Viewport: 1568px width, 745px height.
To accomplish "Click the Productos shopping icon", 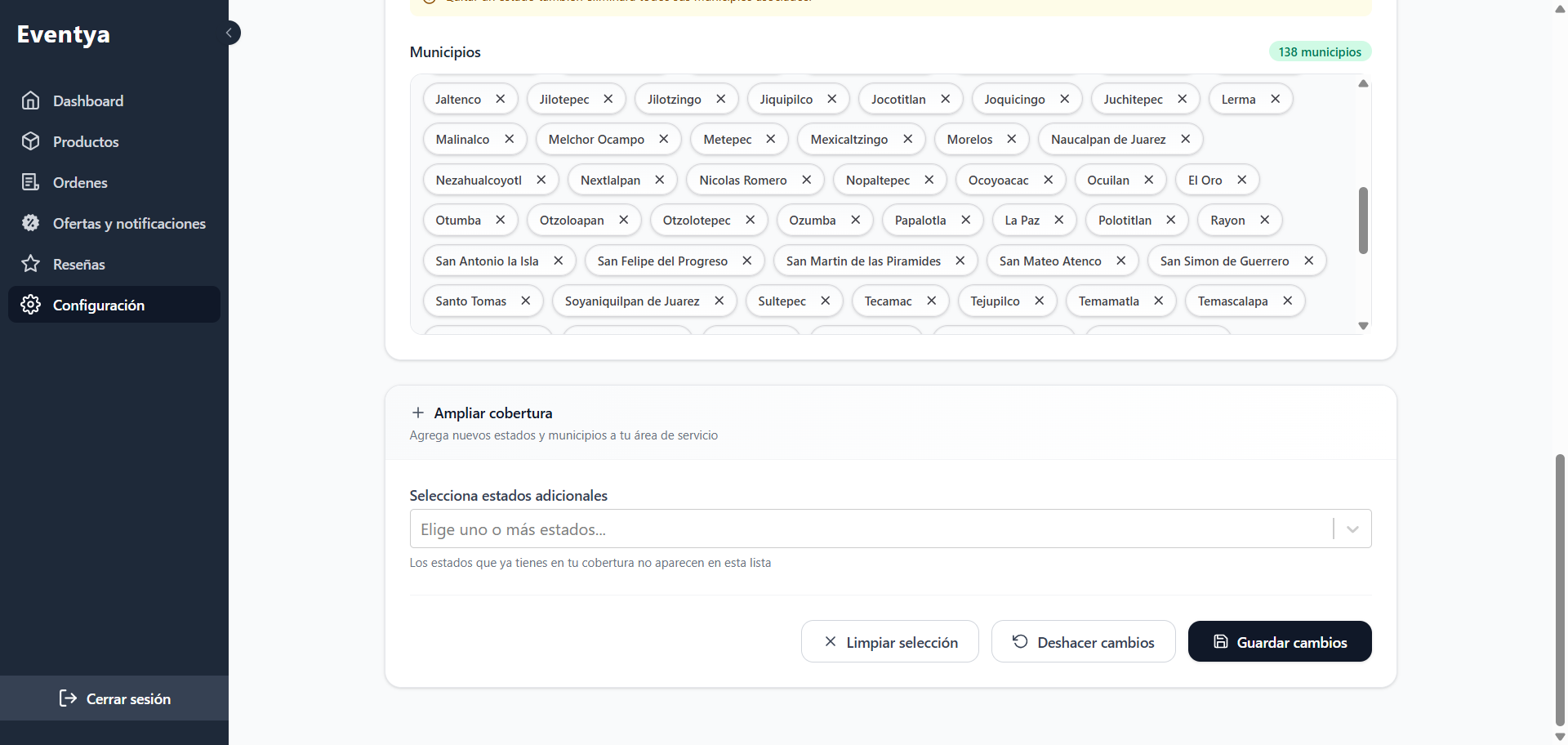I will 31,141.
